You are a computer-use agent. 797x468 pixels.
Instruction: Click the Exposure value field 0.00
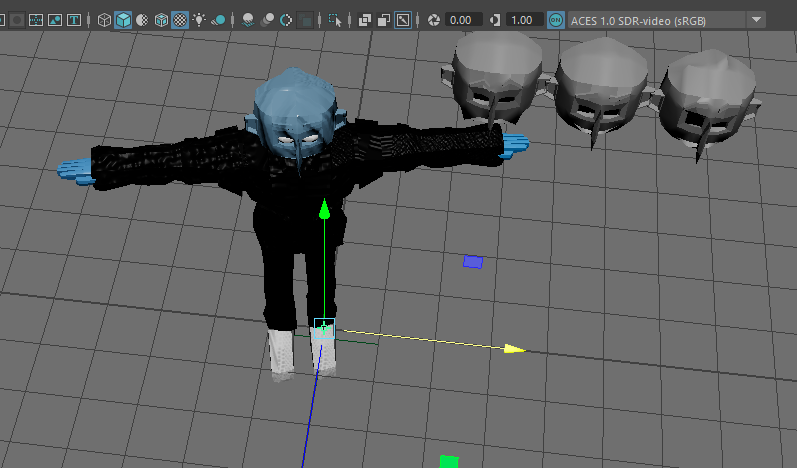pyautogui.click(x=464, y=20)
